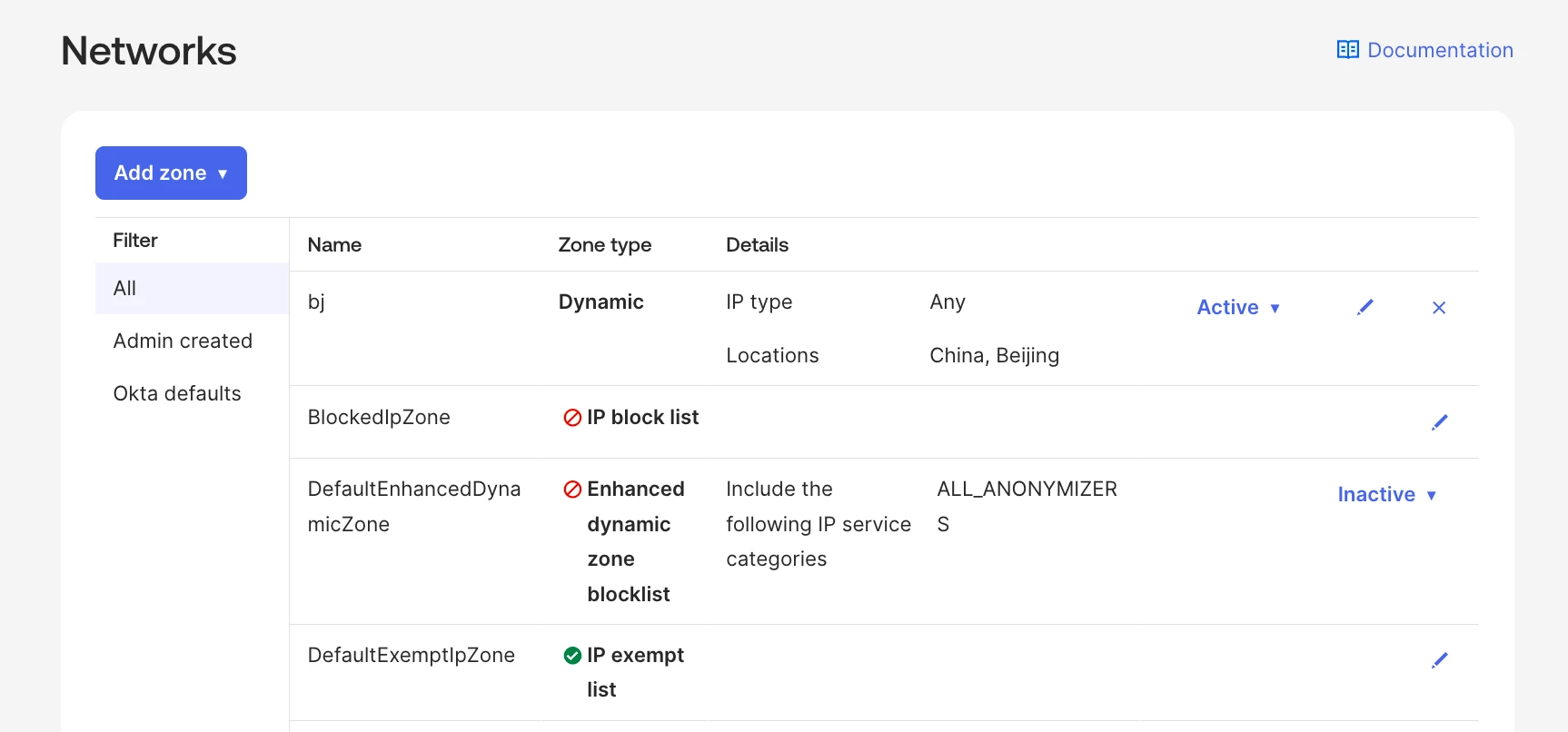Edit BlockedIpZone using pencil icon
Image resolution: width=1568 pixels, height=732 pixels.
tap(1440, 422)
